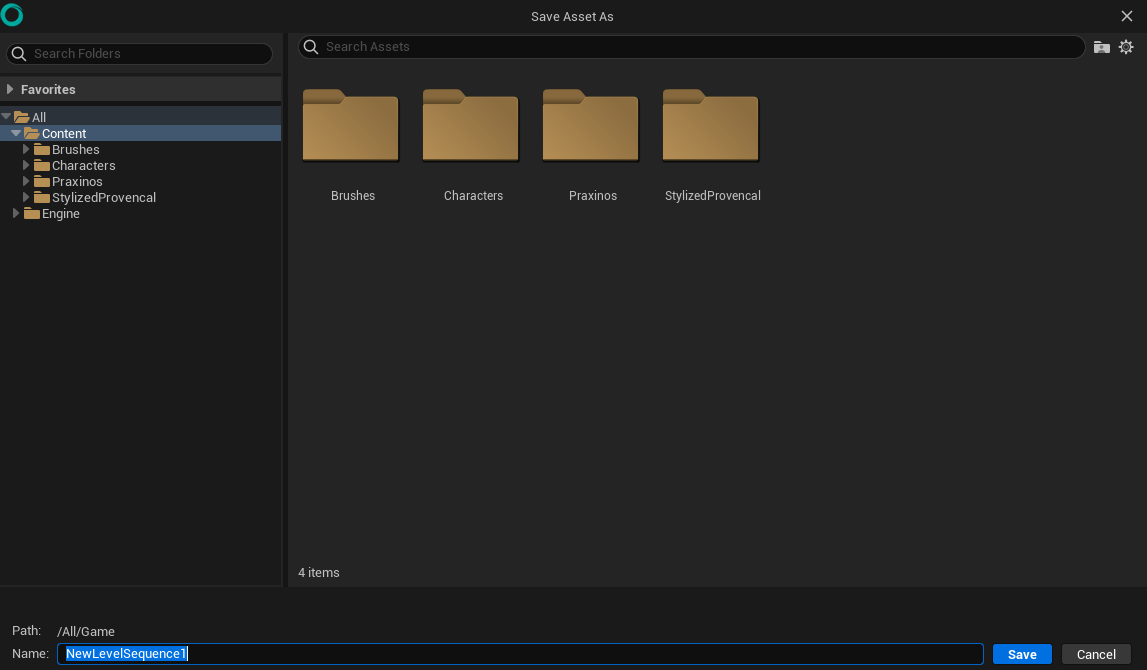1147x670 pixels.
Task: Select the Characters tree item
Action: [81, 165]
